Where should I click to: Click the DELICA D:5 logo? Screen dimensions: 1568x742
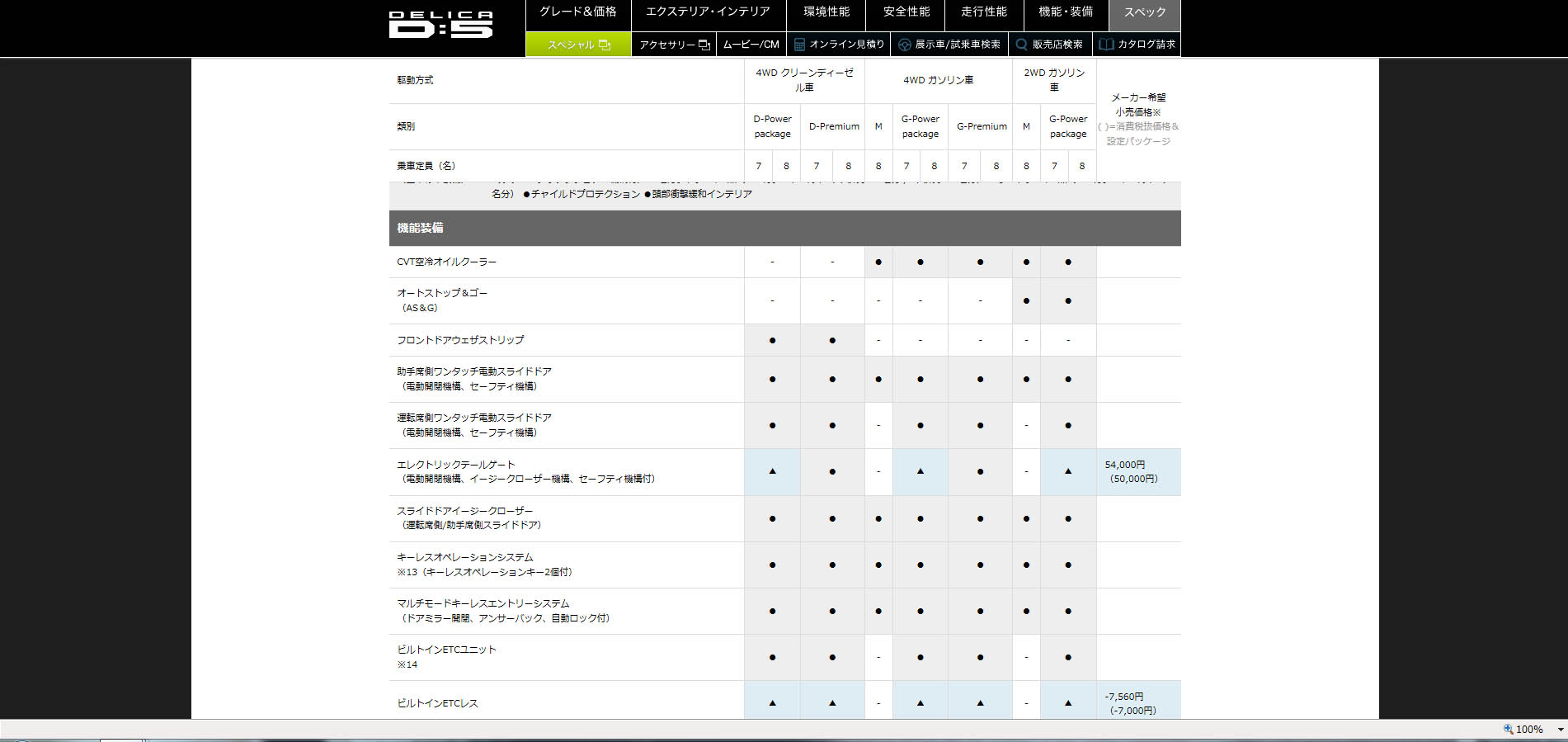441,25
